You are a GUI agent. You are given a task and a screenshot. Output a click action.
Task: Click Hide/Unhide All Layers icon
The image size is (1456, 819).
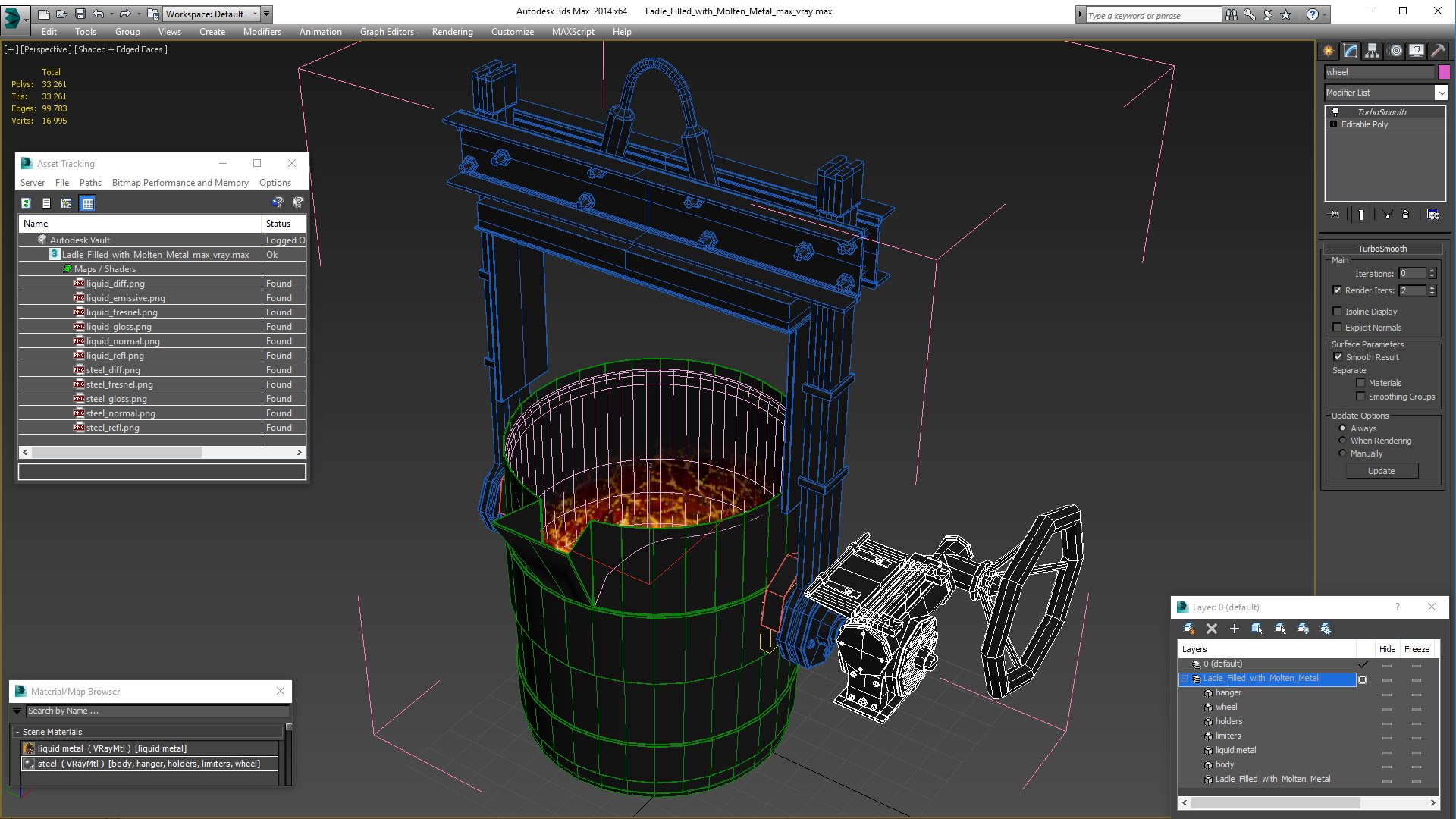(1303, 629)
